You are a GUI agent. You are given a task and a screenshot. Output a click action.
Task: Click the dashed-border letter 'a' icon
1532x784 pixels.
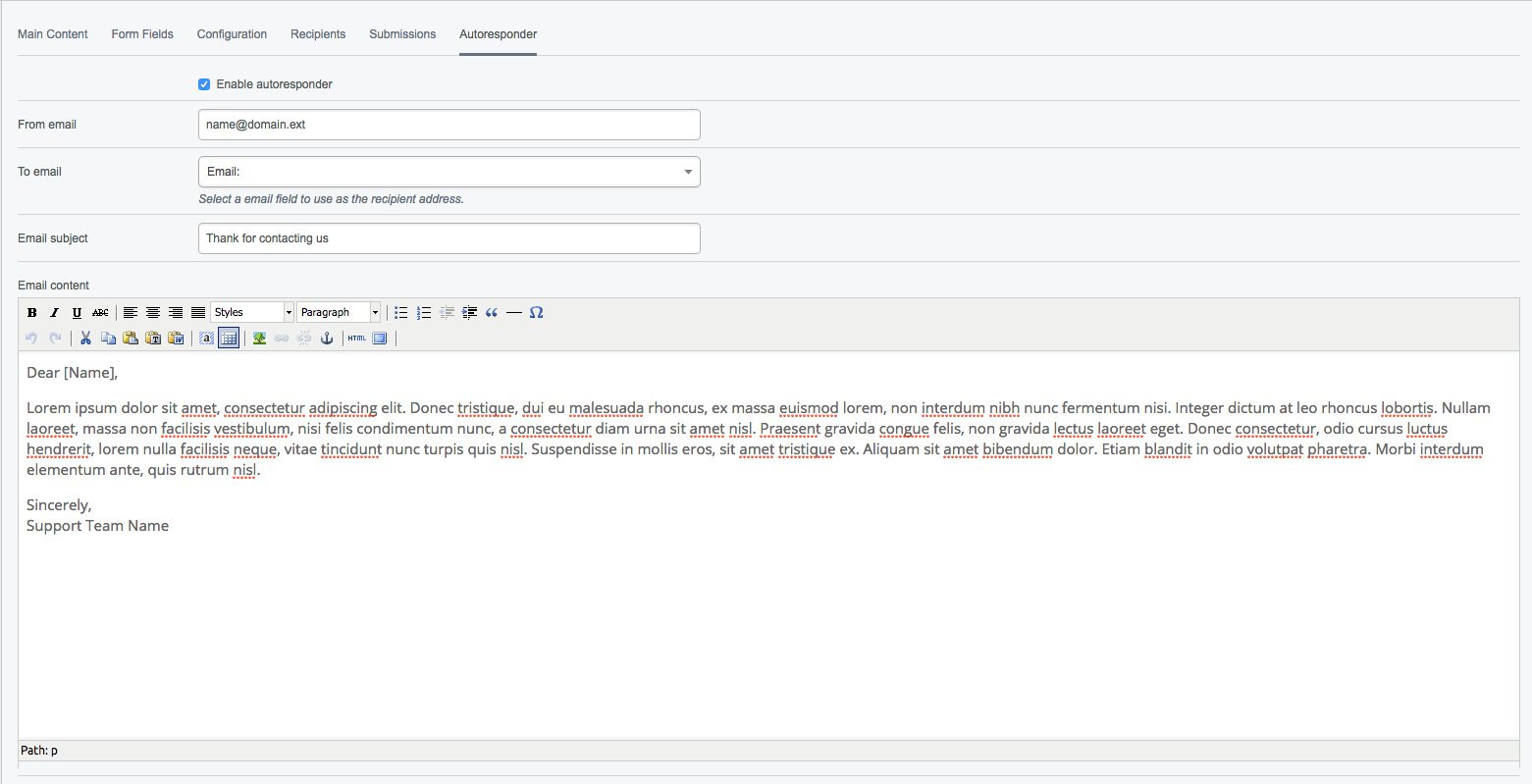click(206, 339)
